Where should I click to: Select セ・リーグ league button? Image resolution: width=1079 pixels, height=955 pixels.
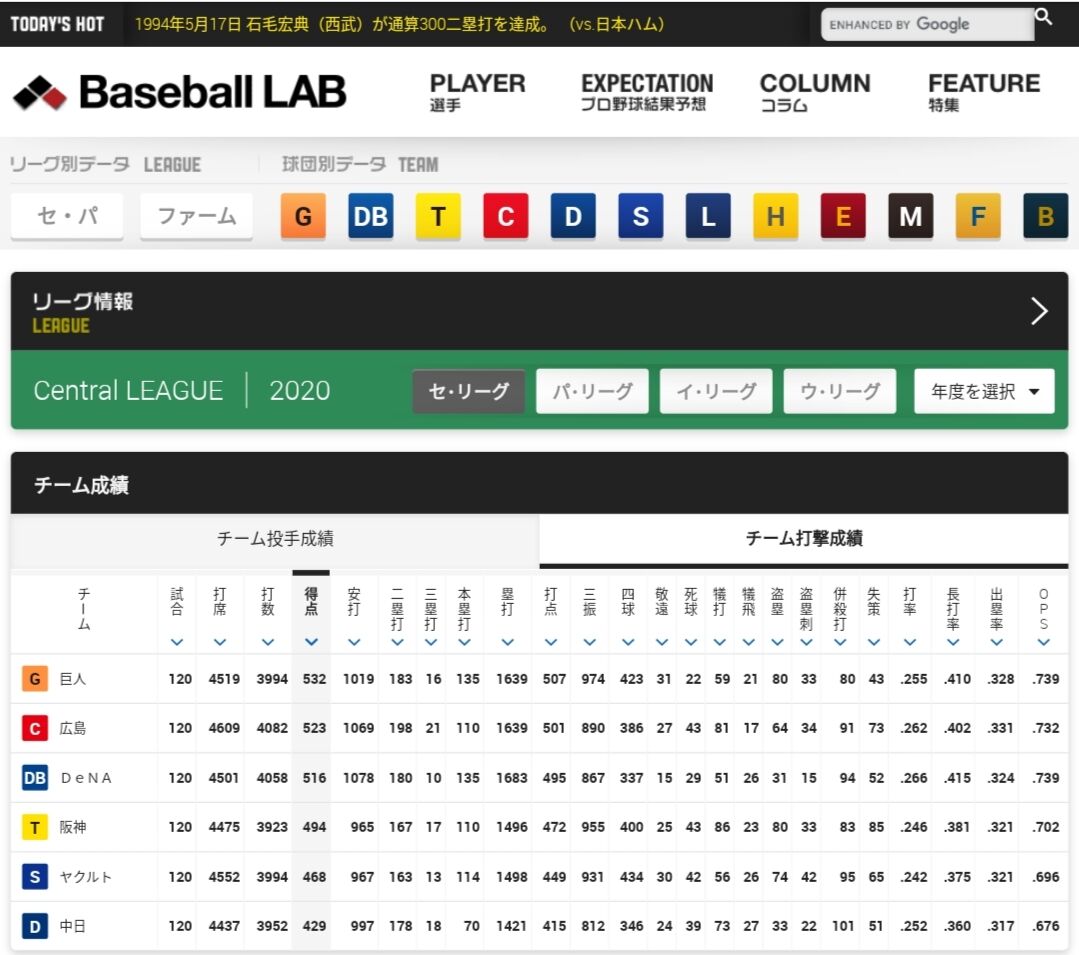(x=469, y=391)
